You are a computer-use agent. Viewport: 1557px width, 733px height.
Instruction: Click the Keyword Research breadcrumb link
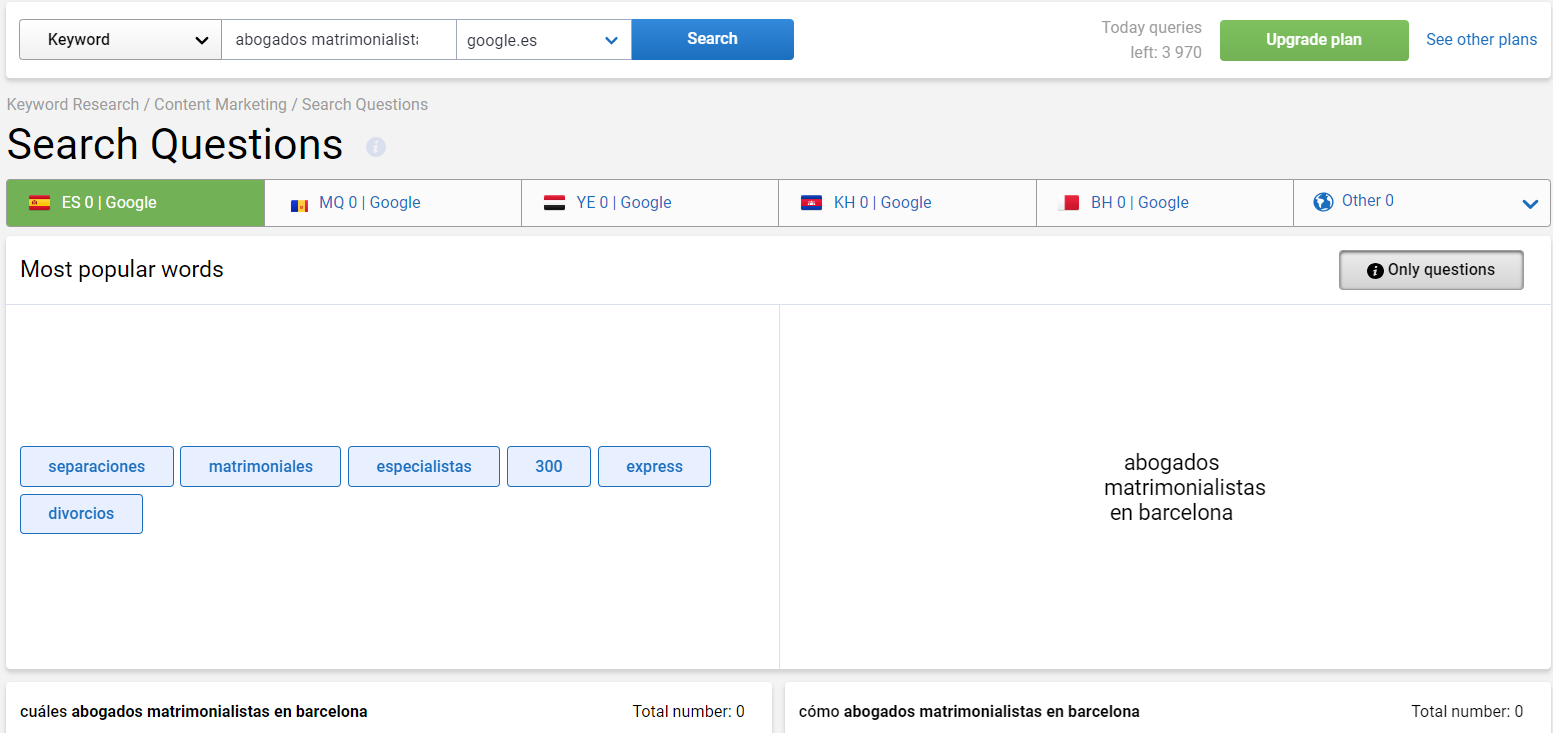(x=72, y=104)
